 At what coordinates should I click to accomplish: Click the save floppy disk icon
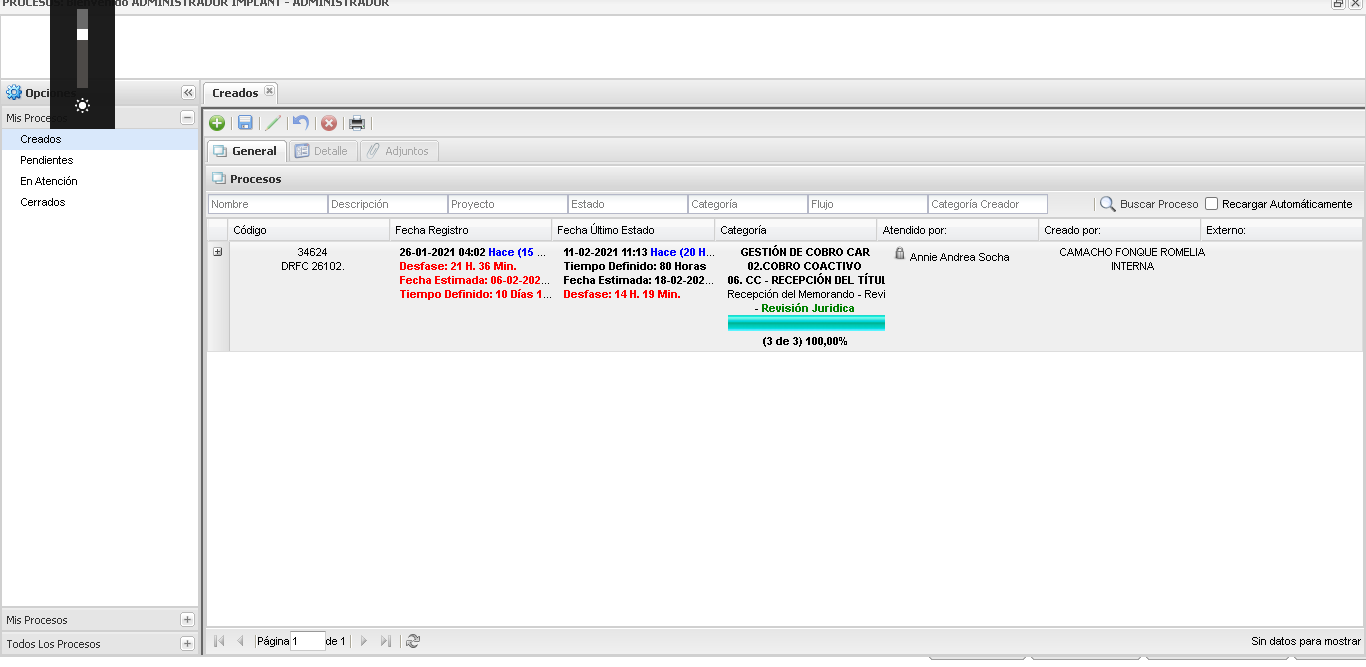tap(245, 123)
